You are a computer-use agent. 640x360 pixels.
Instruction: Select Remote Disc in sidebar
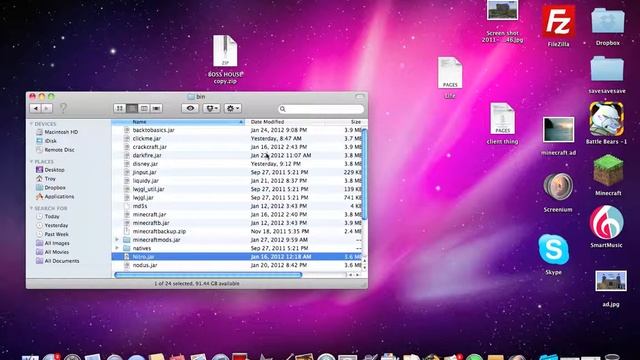(55, 150)
